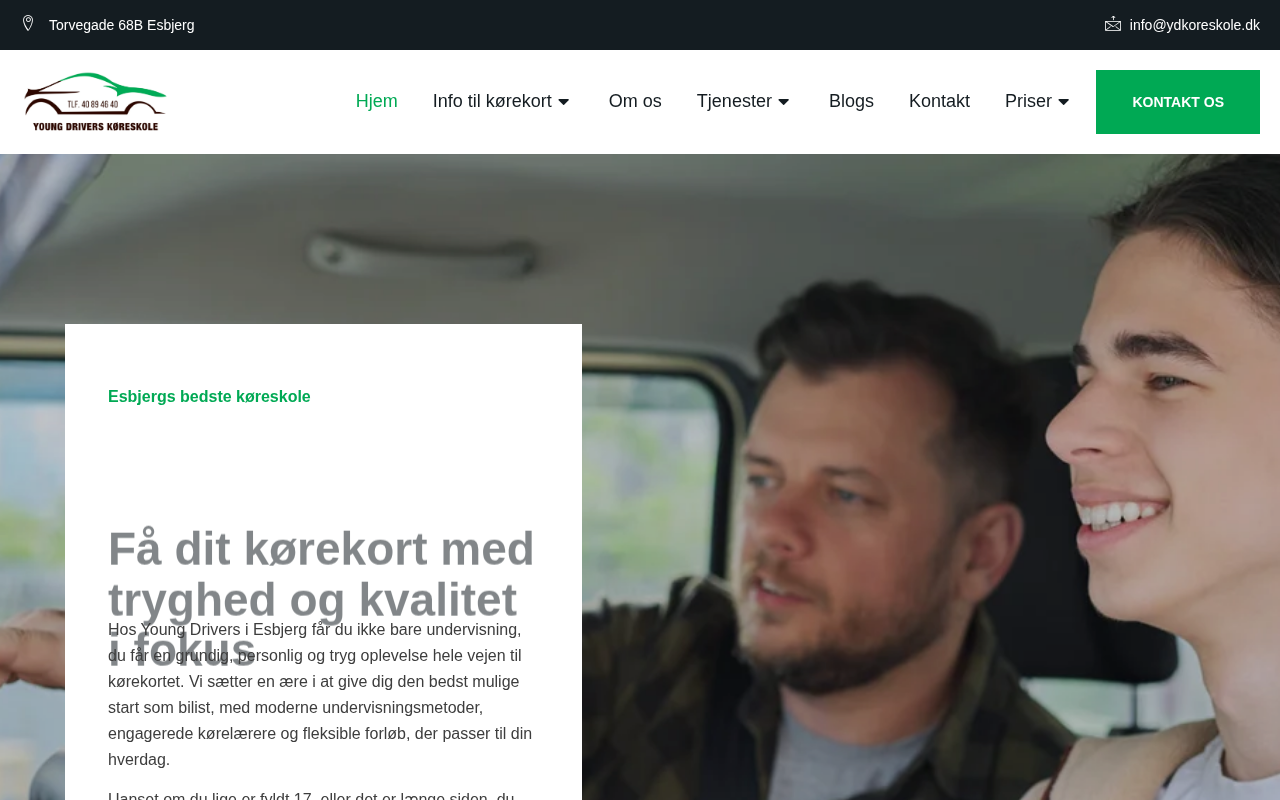1280x800 pixels.
Task: Open the Om os page
Action: pyautogui.click(x=635, y=101)
